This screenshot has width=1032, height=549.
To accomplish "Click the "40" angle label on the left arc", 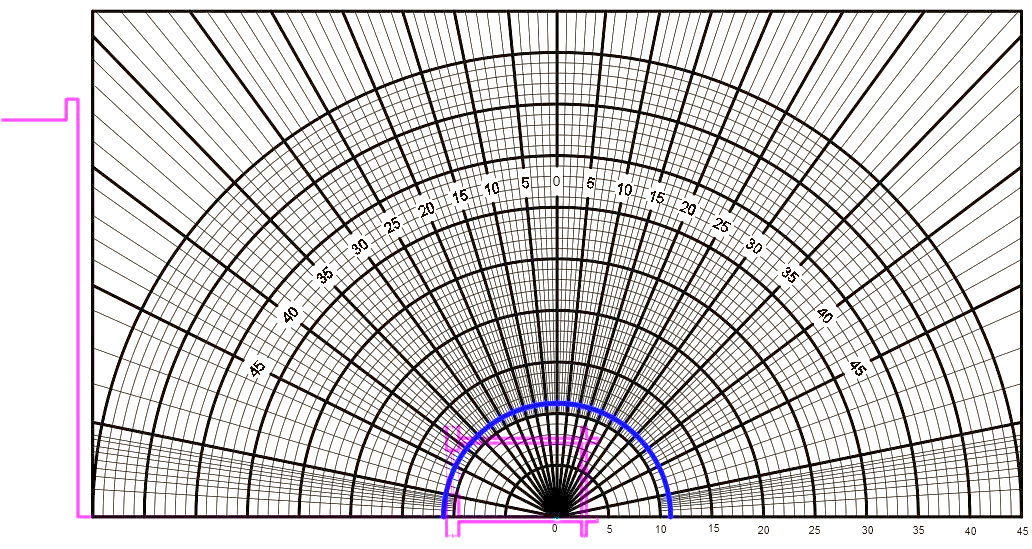I will (290, 315).
